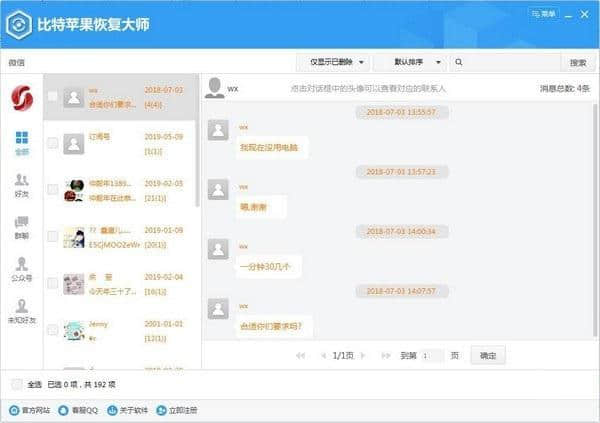600x423 pixels.
Task: Open the 菜单 menu in title bar
Action: click(542, 14)
